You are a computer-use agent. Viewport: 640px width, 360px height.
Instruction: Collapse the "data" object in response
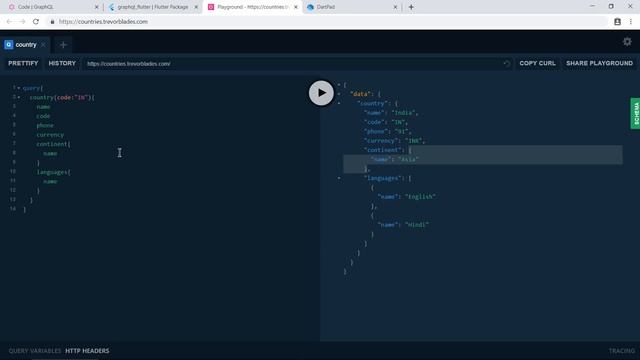coord(339,94)
